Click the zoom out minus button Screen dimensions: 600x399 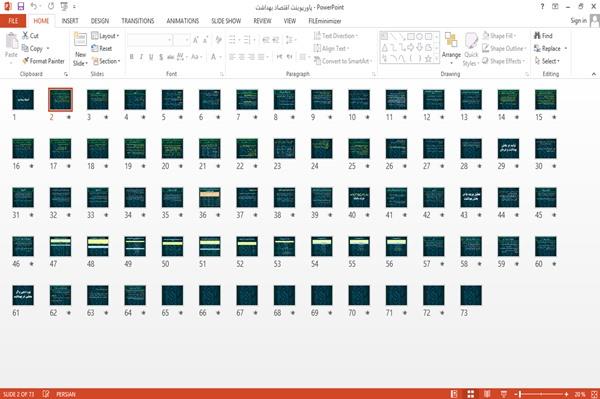(517, 394)
